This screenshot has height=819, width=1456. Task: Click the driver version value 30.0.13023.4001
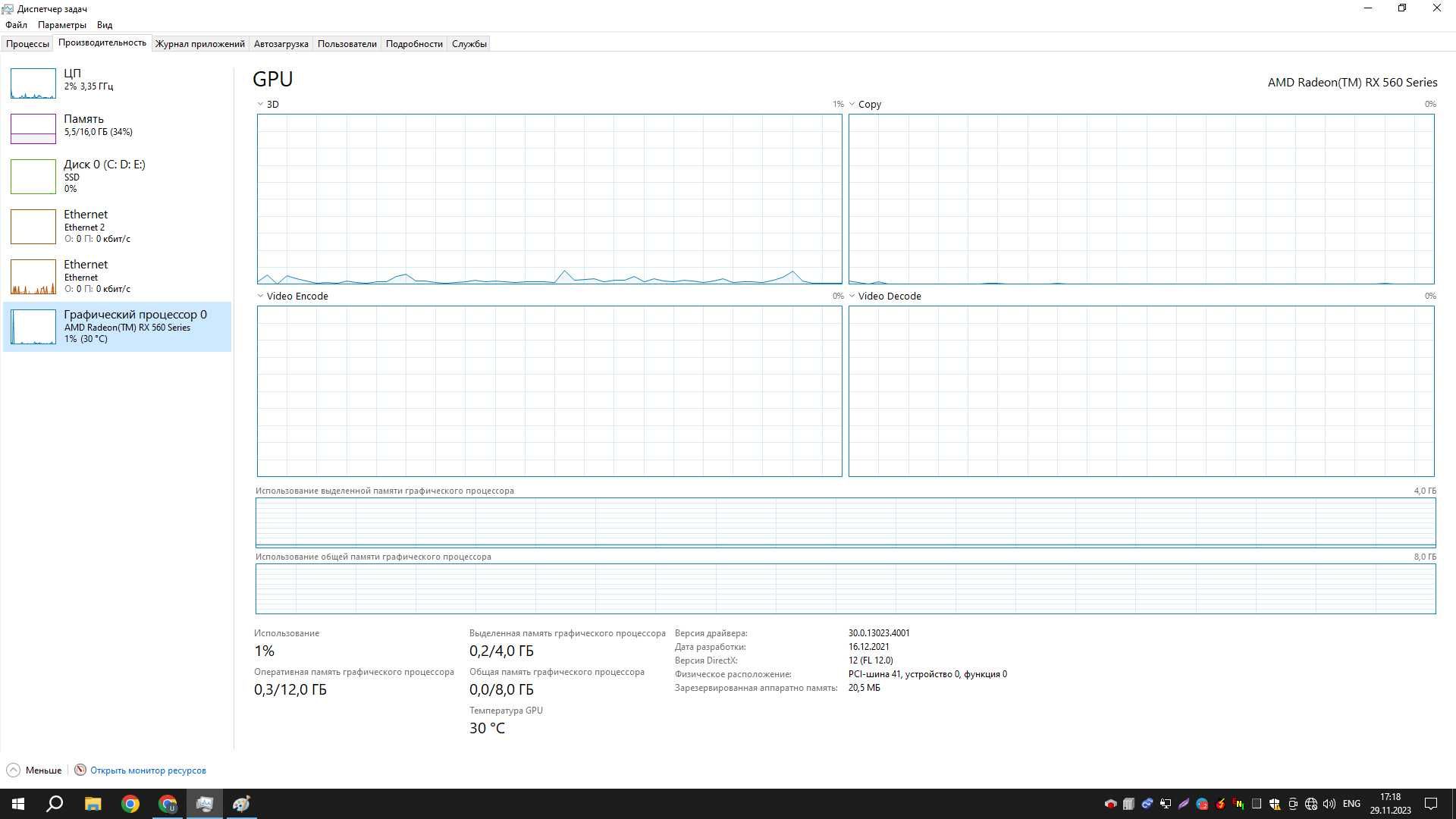pyautogui.click(x=879, y=633)
